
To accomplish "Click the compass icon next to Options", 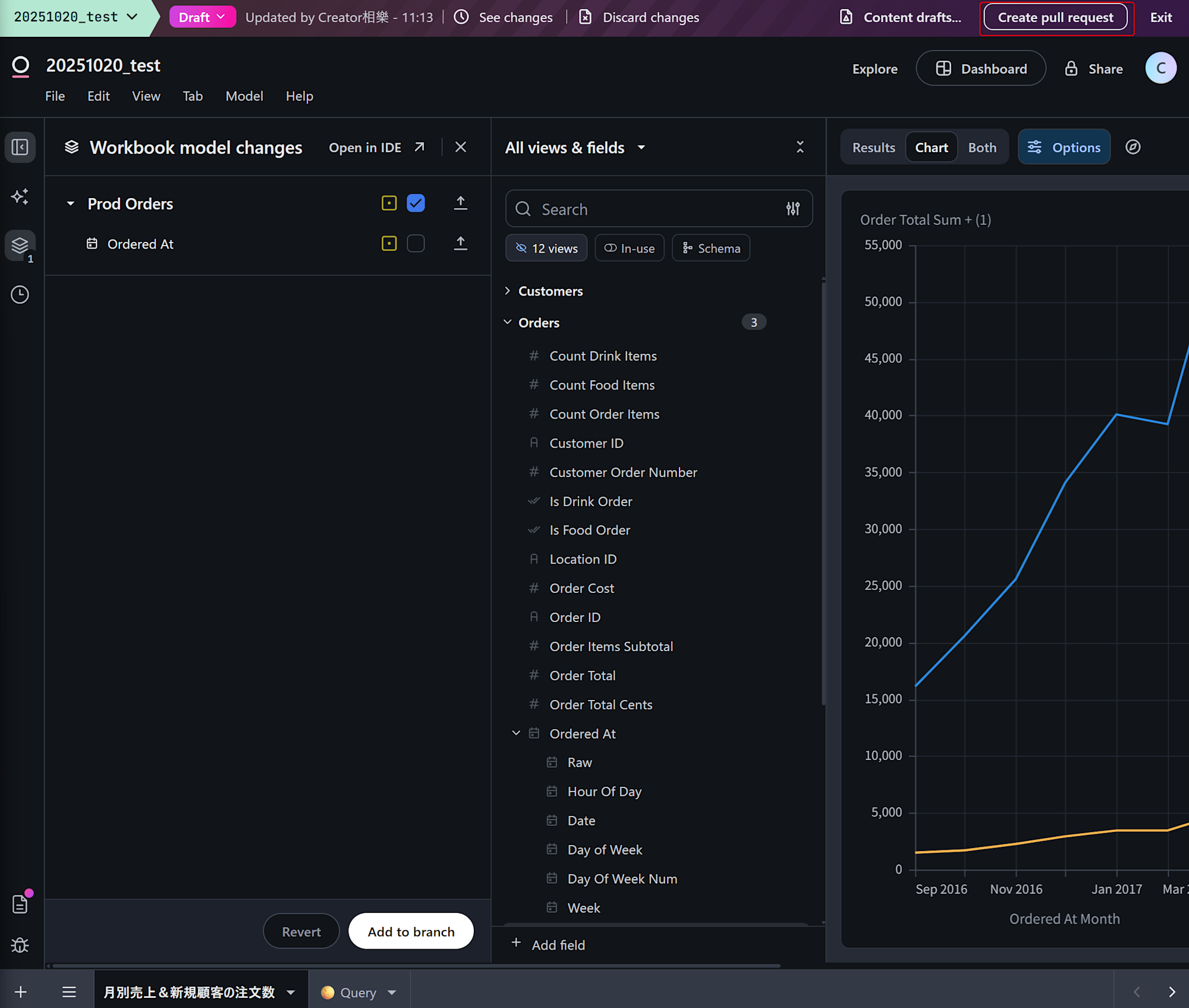I will (1133, 147).
